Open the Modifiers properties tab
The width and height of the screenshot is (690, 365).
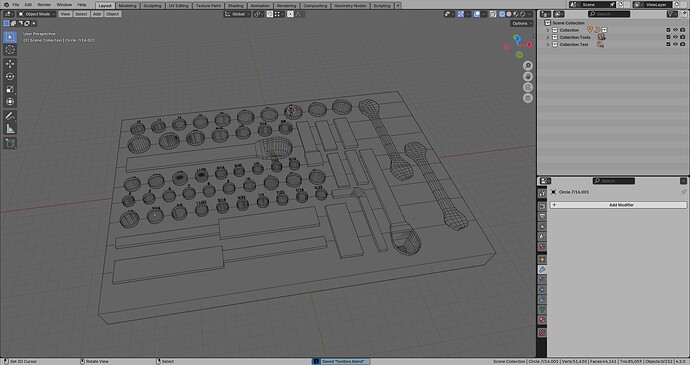542,269
